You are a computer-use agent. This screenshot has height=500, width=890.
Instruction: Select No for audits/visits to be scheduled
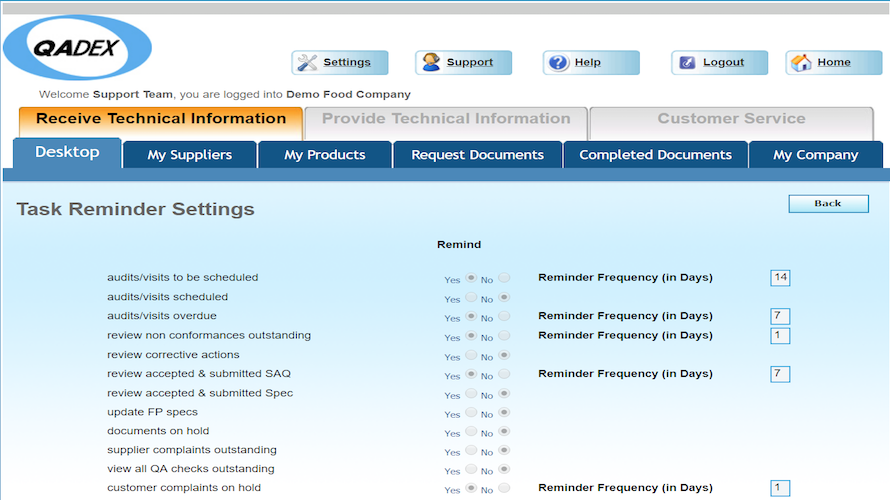(504, 278)
